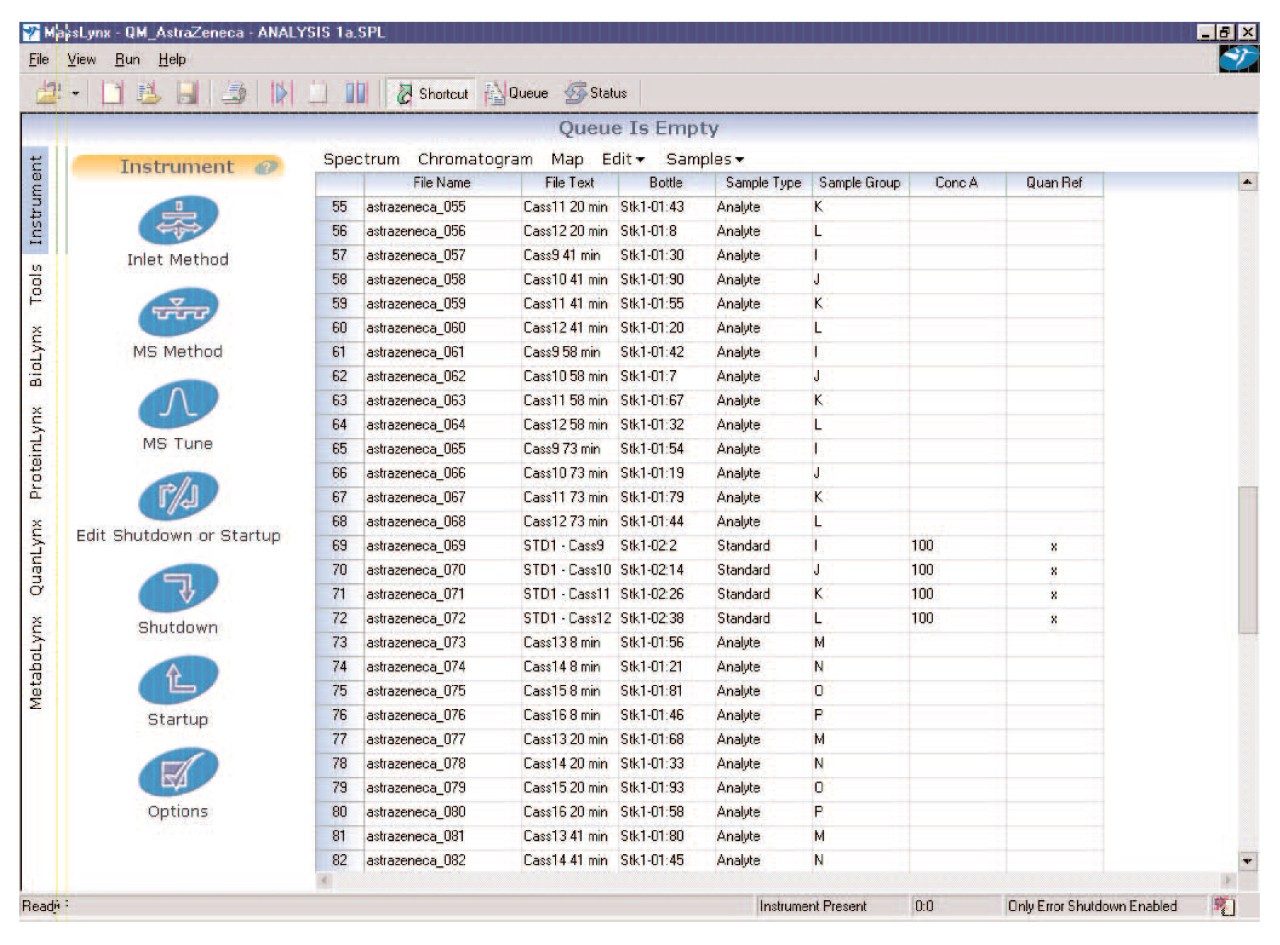The height and width of the screenshot is (945, 1280).
Task: Click the File Name column header
Action: [x=442, y=183]
